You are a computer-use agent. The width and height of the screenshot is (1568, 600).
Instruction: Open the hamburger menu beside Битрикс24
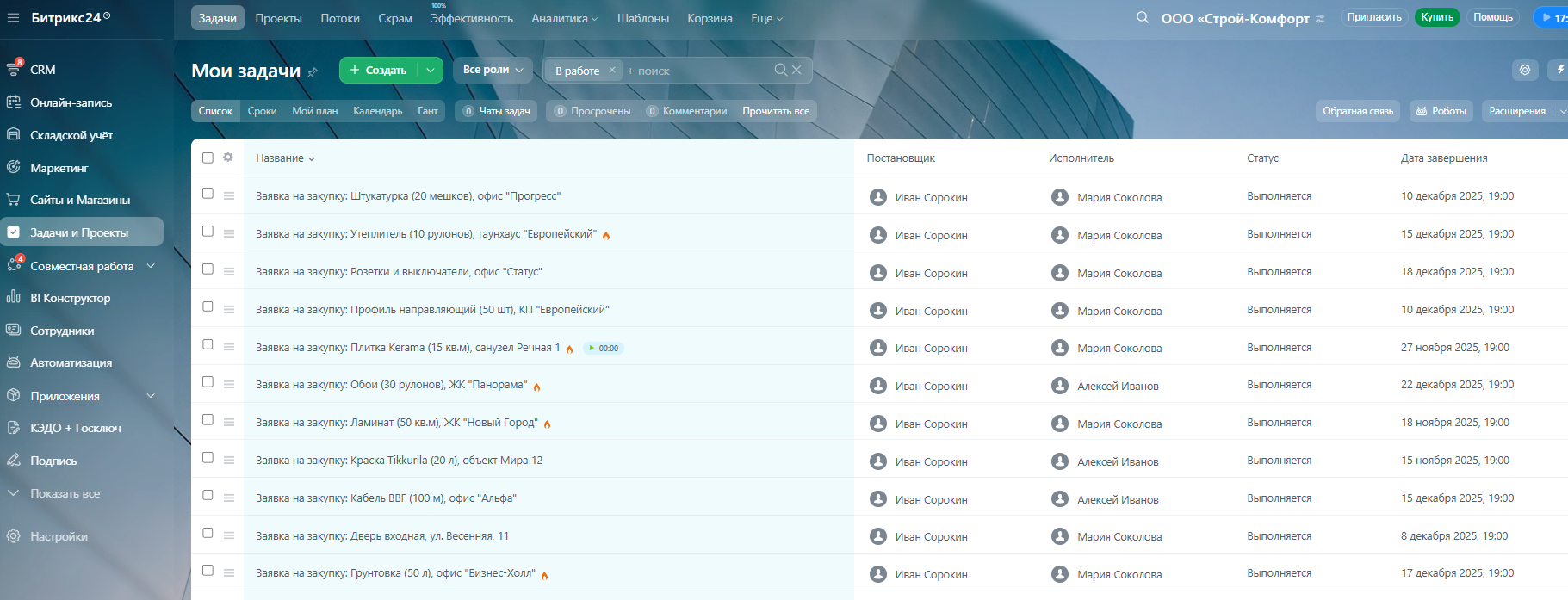point(13,17)
